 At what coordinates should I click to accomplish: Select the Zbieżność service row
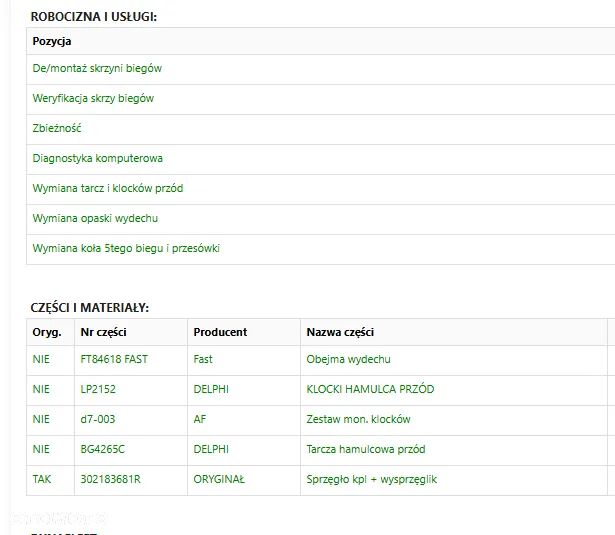(x=57, y=129)
